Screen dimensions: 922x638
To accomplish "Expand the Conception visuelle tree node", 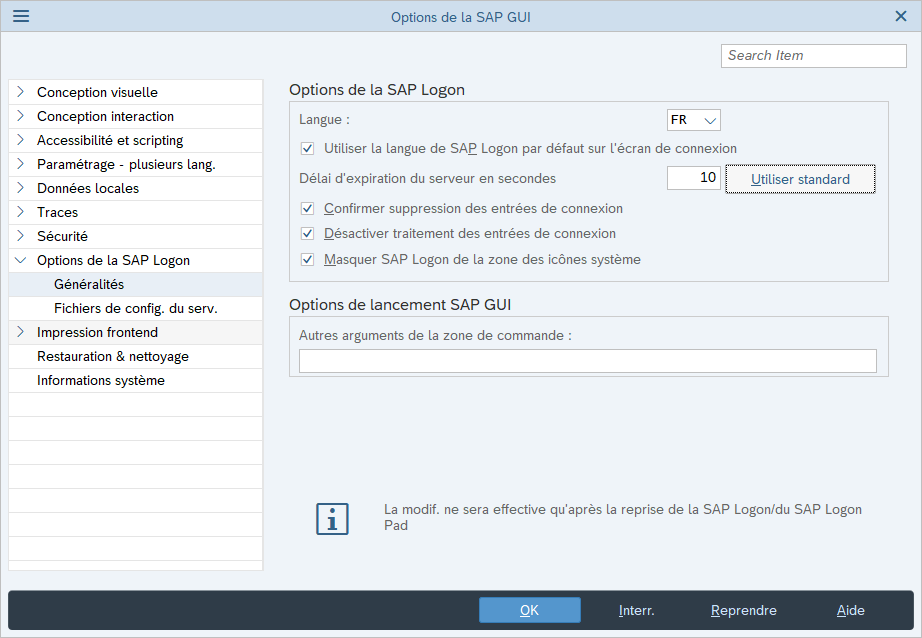I will point(21,92).
